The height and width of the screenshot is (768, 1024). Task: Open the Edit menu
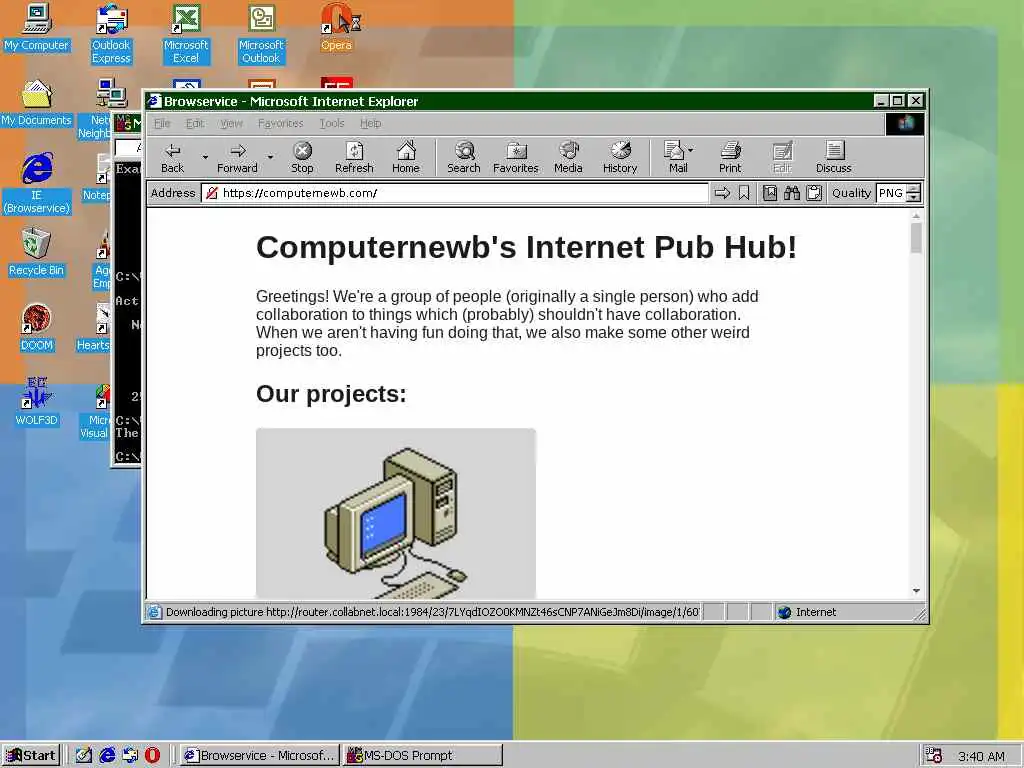coord(195,123)
